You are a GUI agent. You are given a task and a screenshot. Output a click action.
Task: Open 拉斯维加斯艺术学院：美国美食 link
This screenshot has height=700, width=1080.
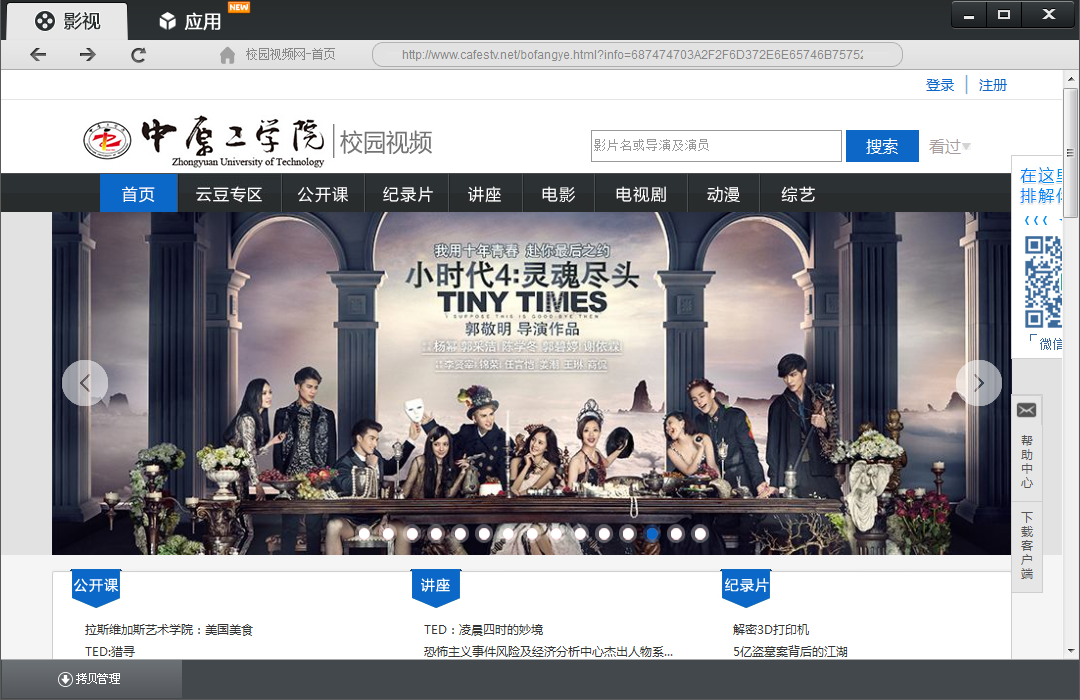pos(169,630)
